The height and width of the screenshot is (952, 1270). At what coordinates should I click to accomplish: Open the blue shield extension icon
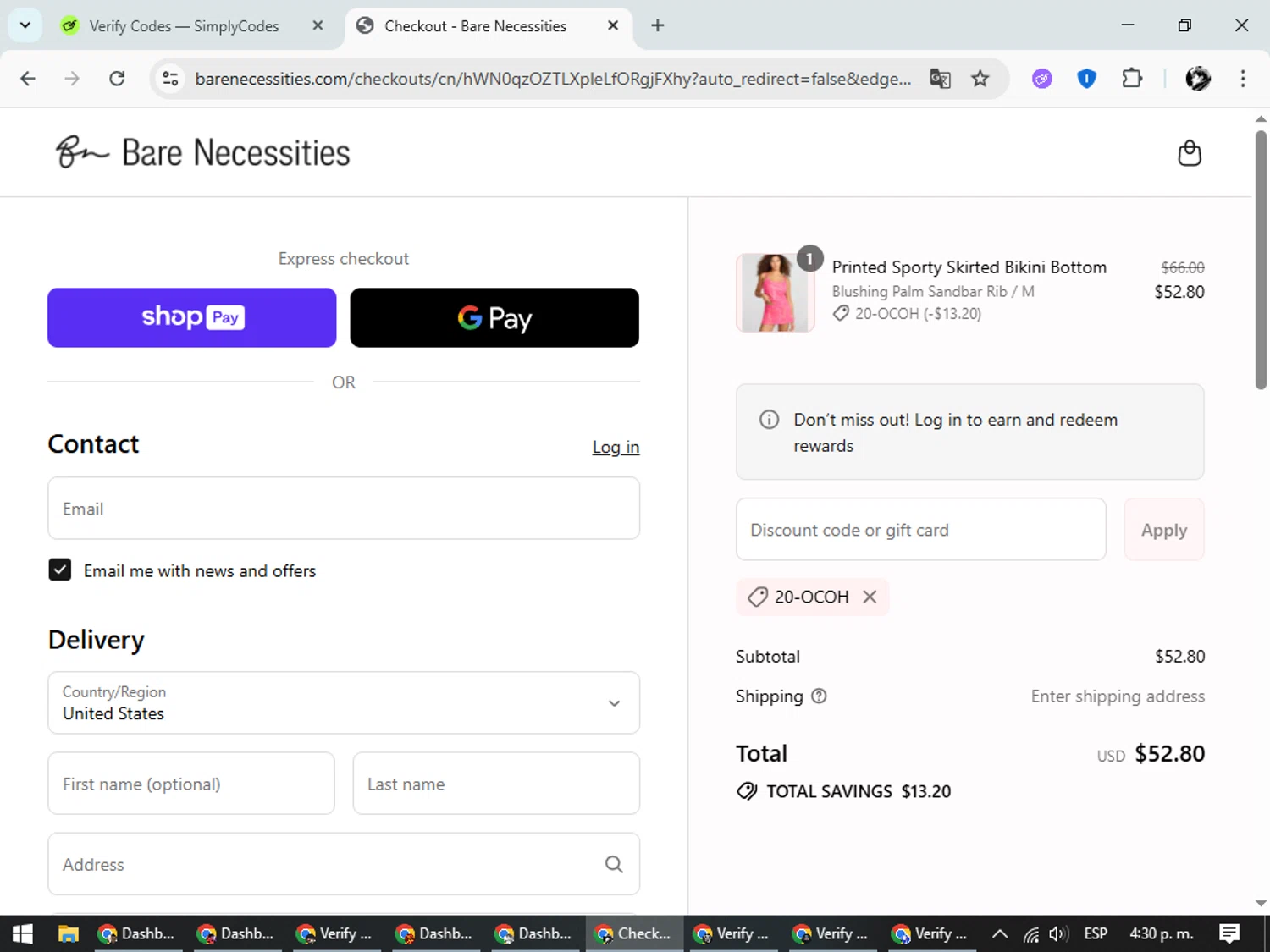(x=1086, y=79)
